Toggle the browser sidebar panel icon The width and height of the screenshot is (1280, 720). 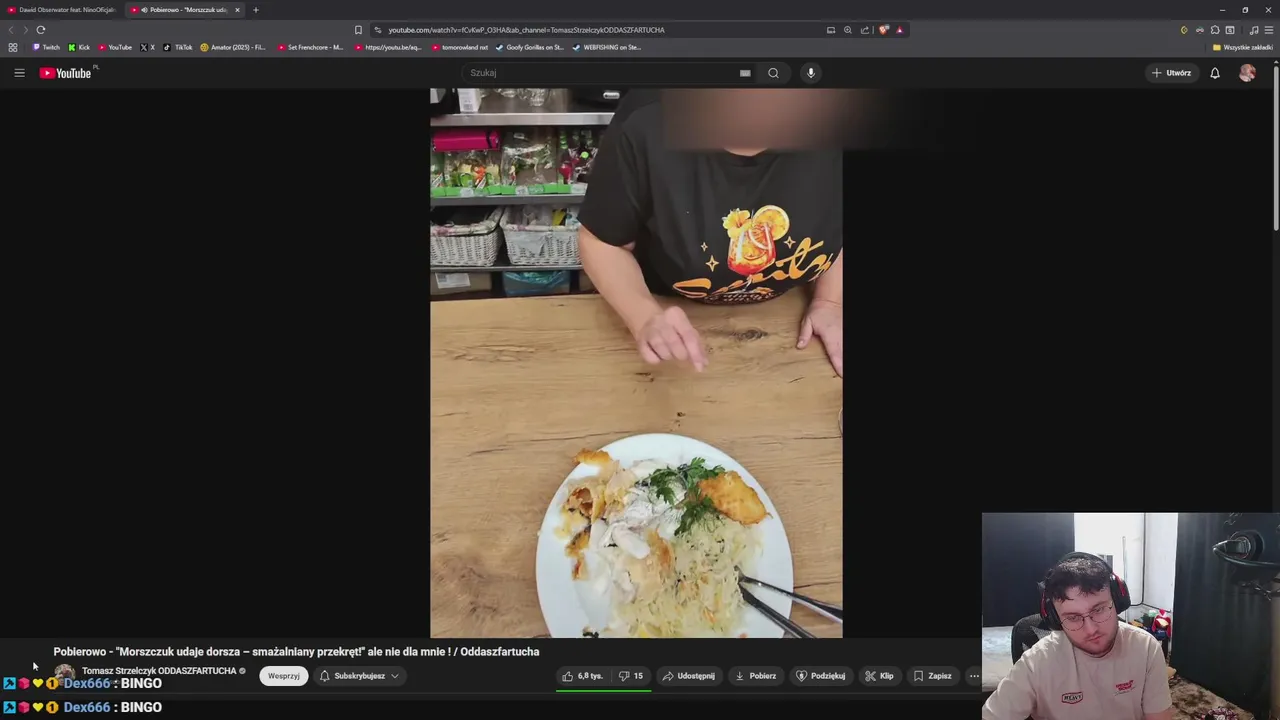click(1230, 30)
